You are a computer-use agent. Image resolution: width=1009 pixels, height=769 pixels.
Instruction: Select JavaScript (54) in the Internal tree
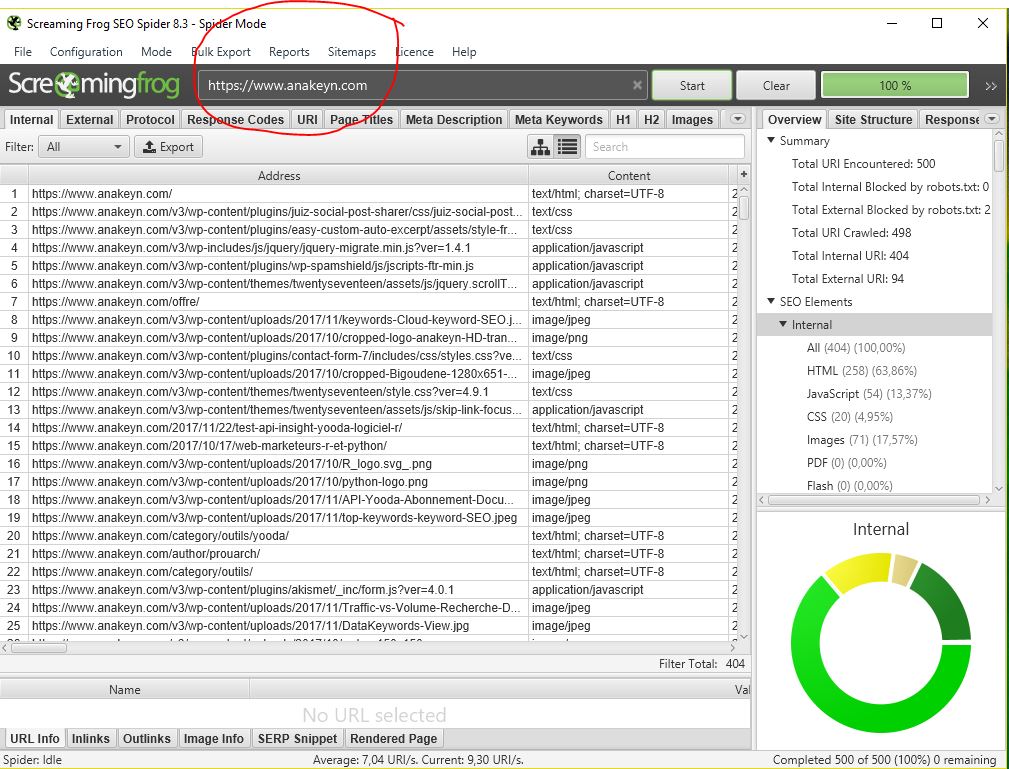point(869,394)
